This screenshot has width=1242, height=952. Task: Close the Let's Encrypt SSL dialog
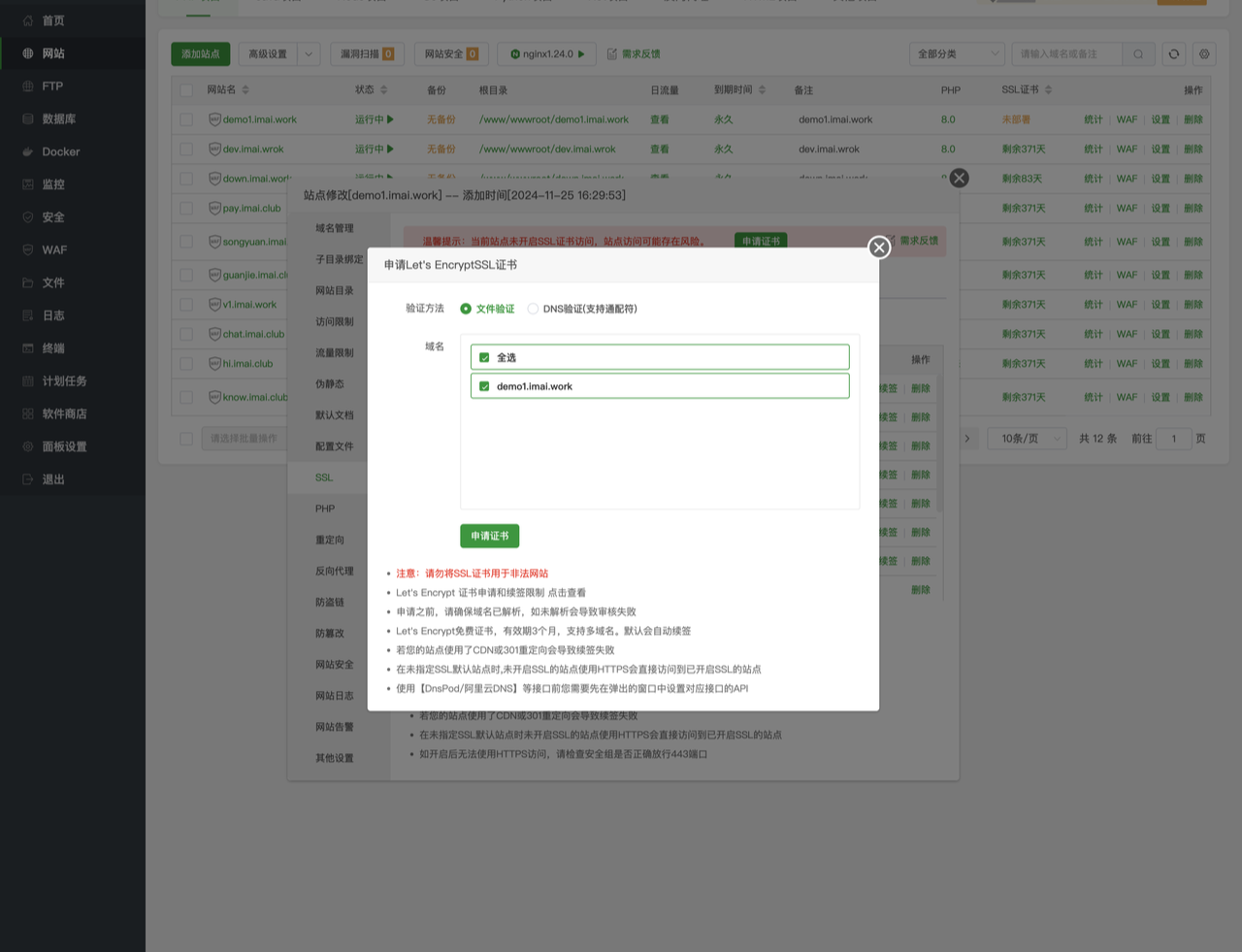click(879, 247)
